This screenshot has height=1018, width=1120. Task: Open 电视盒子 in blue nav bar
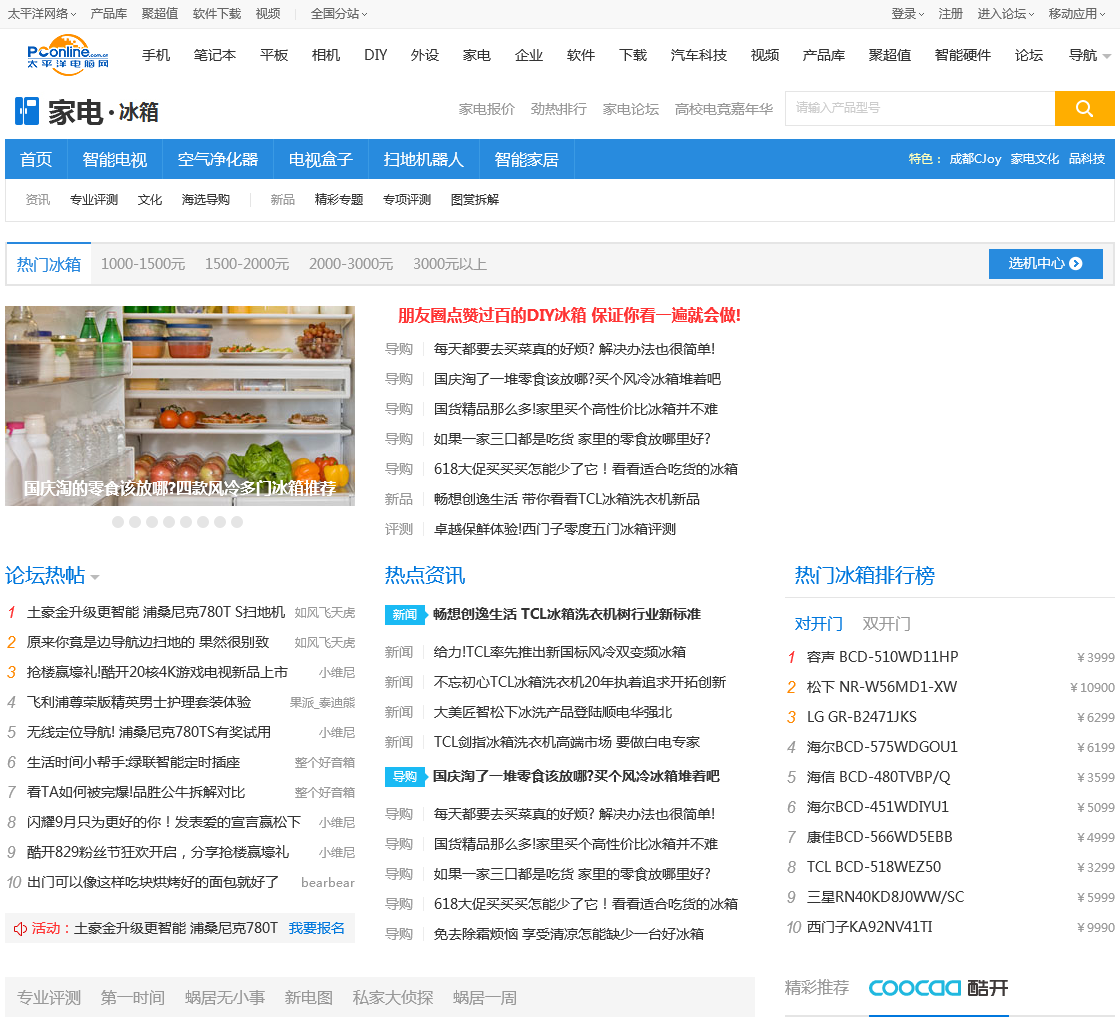click(321, 159)
